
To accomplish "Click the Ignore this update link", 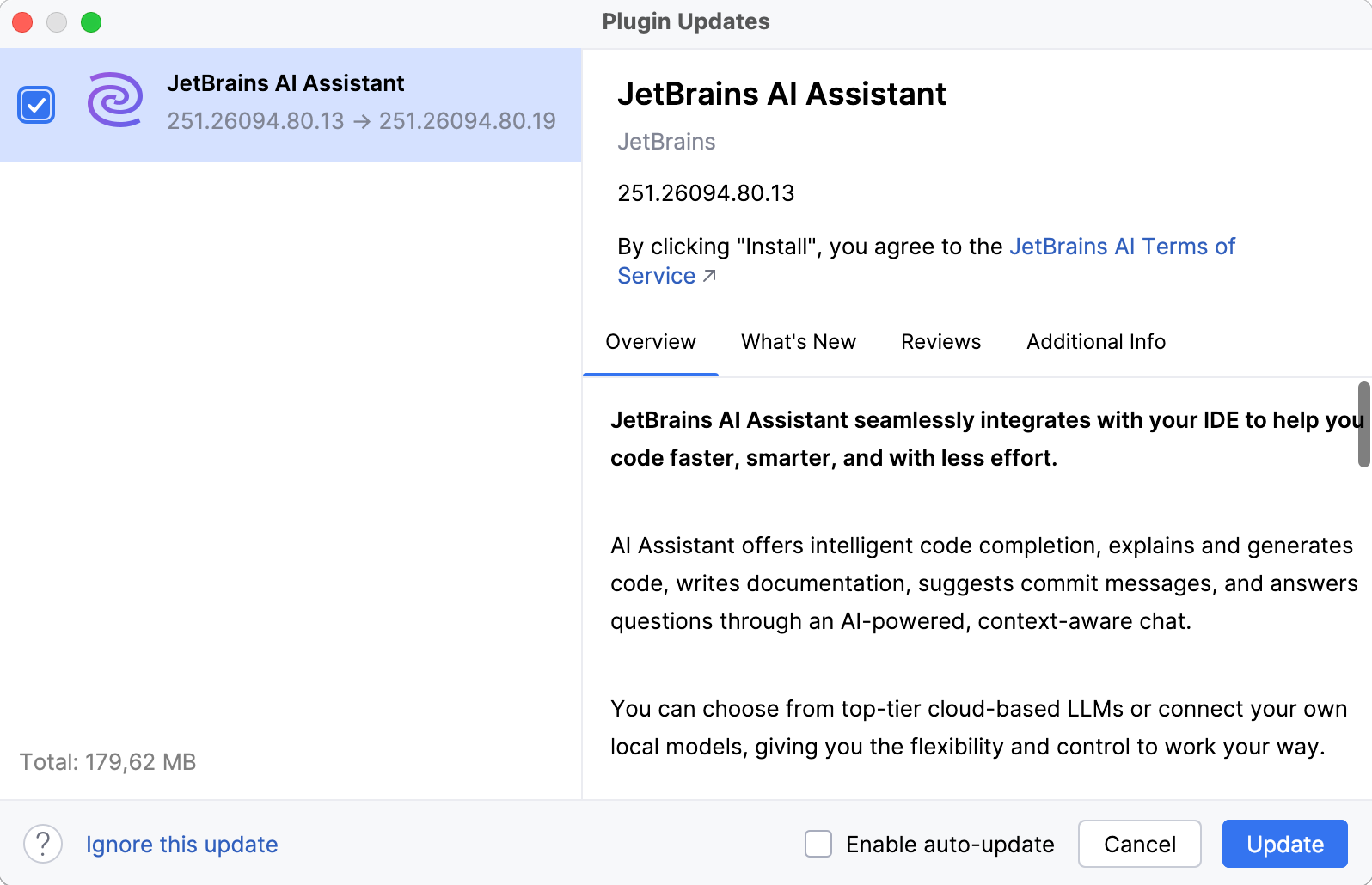I will (181, 845).
